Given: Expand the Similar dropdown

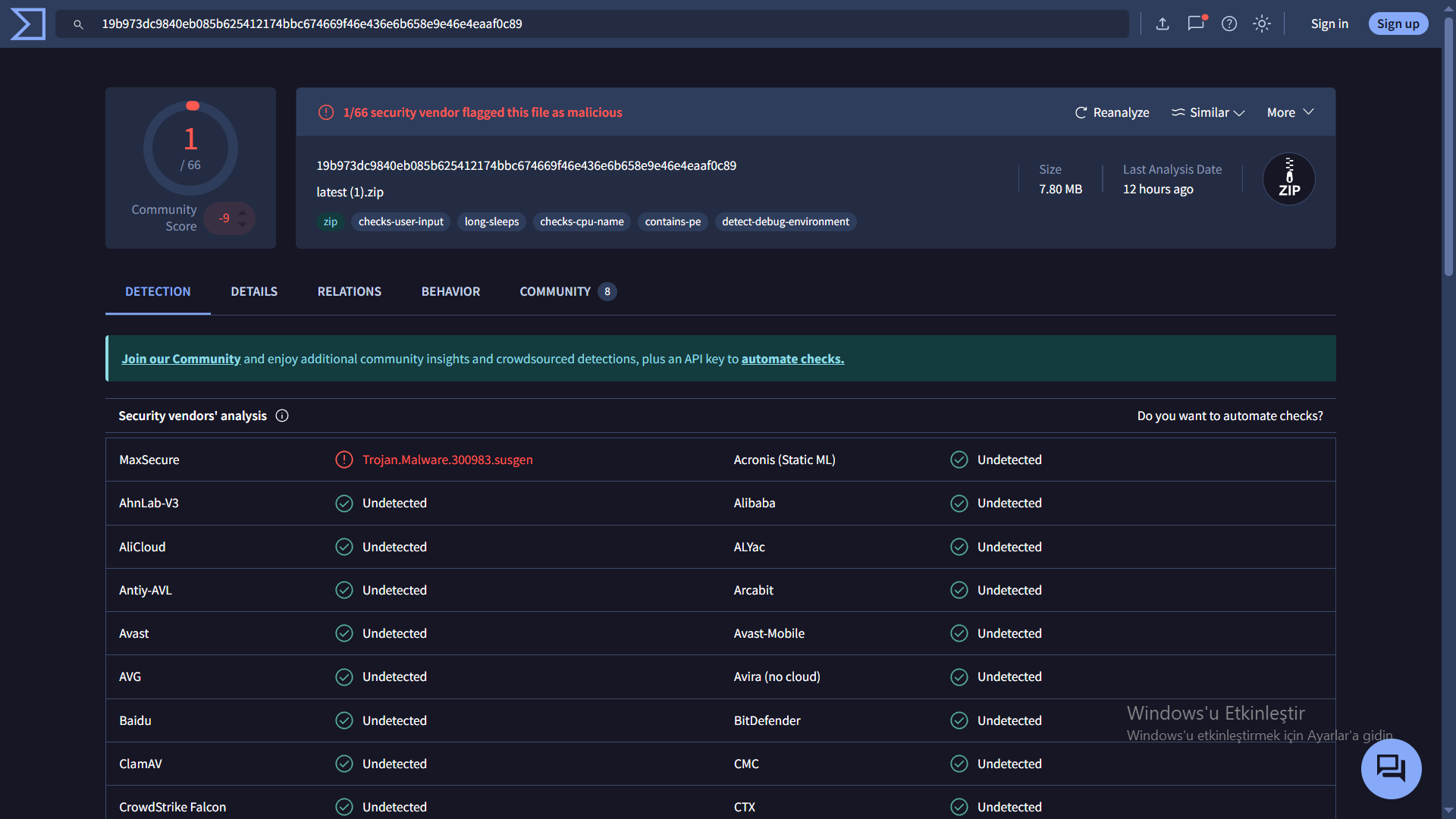Looking at the screenshot, I should pyautogui.click(x=1208, y=112).
